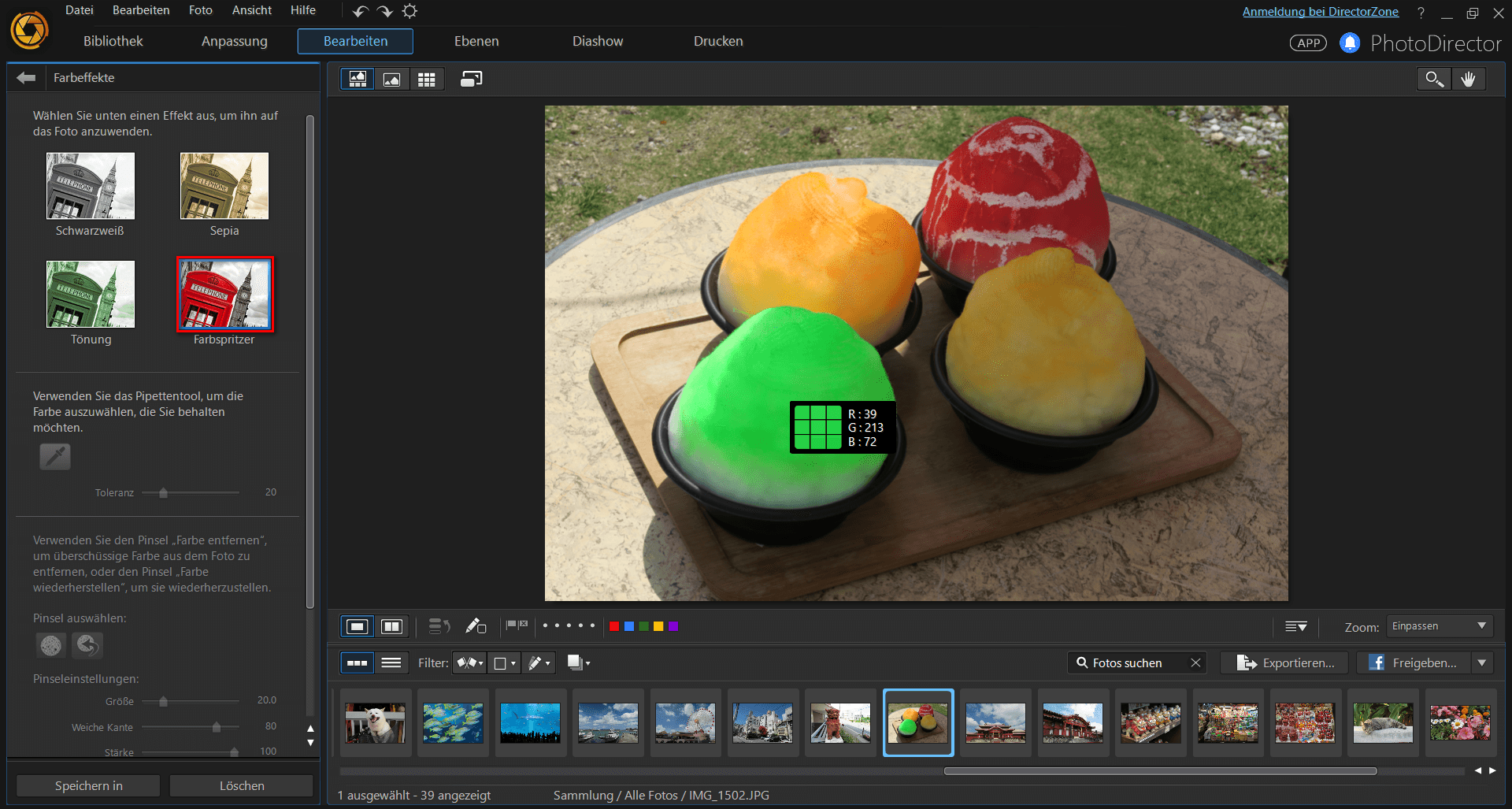Show single image compare view
The height and width of the screenshot is (809, 1512).
click(358, 626)
